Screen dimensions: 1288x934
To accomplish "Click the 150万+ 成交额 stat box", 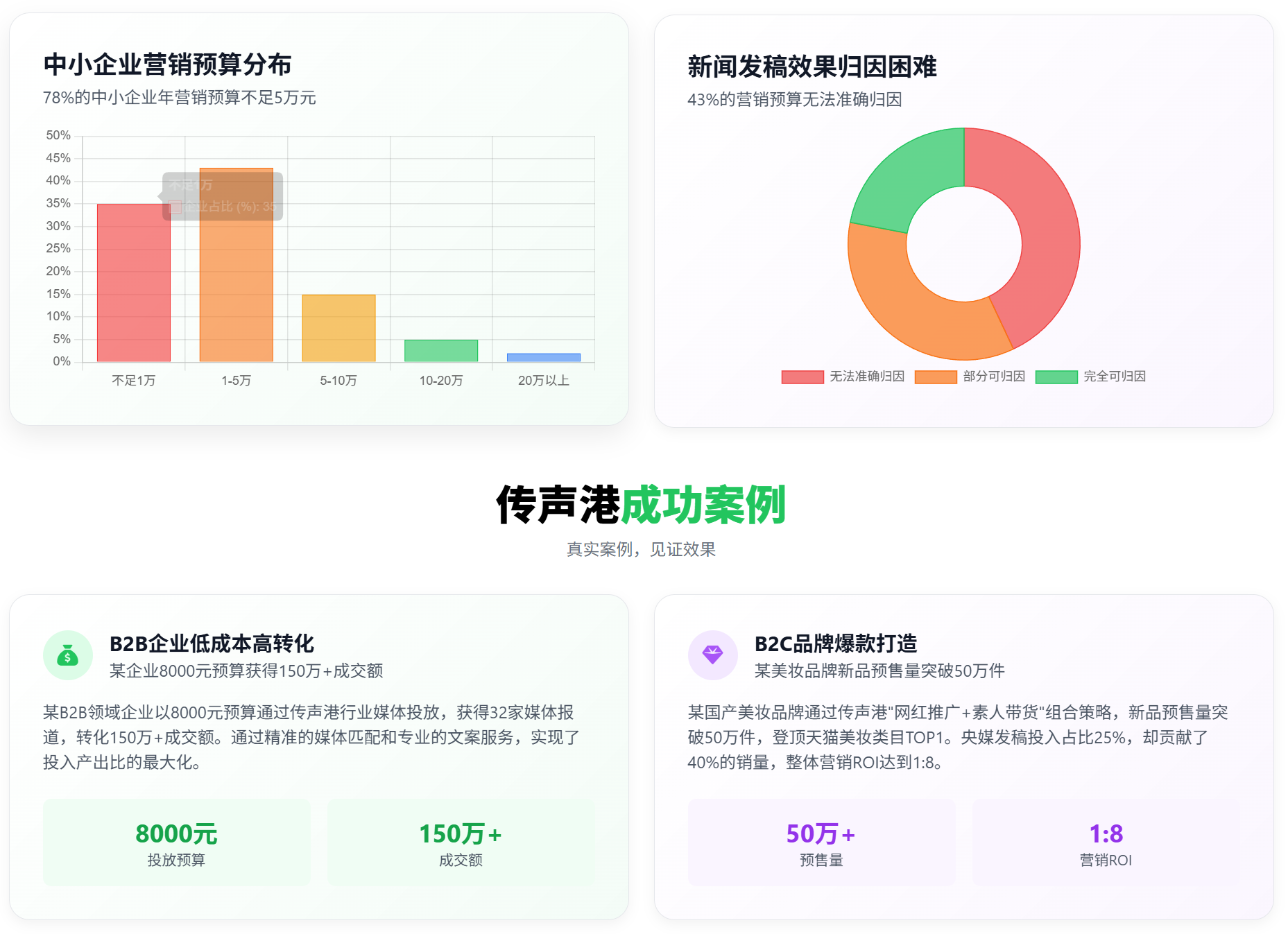I will (461, 842).
